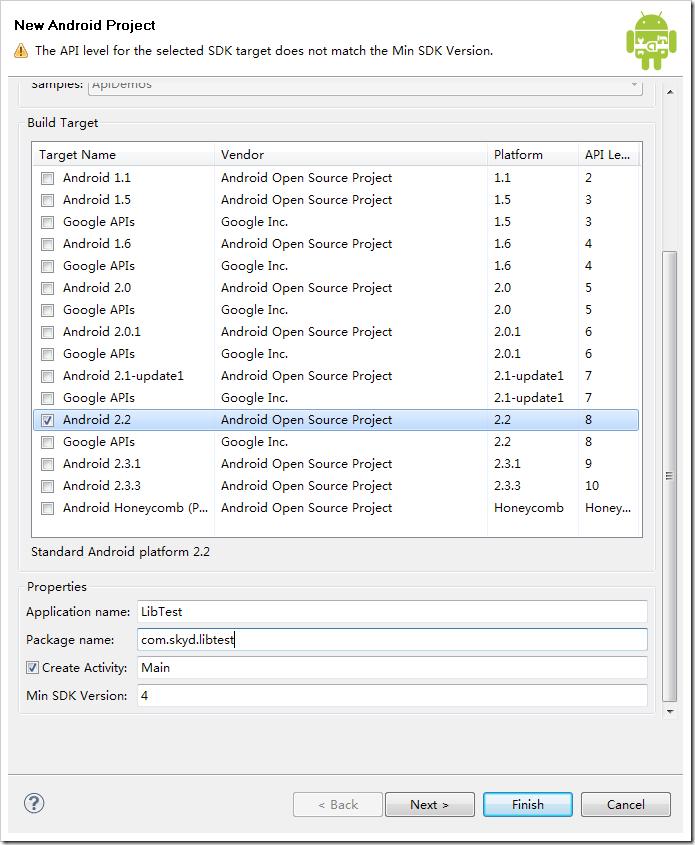Click the SDK mismatch warning message
Viewport: 695px width, 845px height.
pos(264,51)
